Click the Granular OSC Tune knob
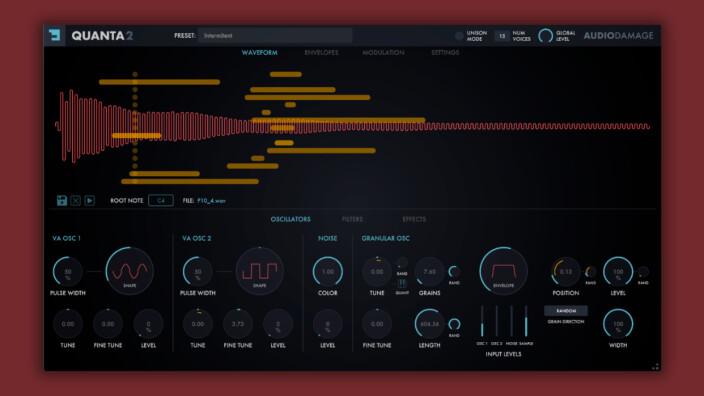Screen dimensions: 704x396 [377, 272]
